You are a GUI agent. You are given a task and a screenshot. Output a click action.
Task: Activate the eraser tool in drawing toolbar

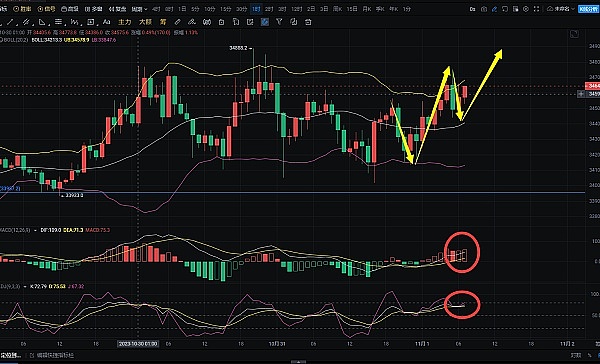coord(178,22)
